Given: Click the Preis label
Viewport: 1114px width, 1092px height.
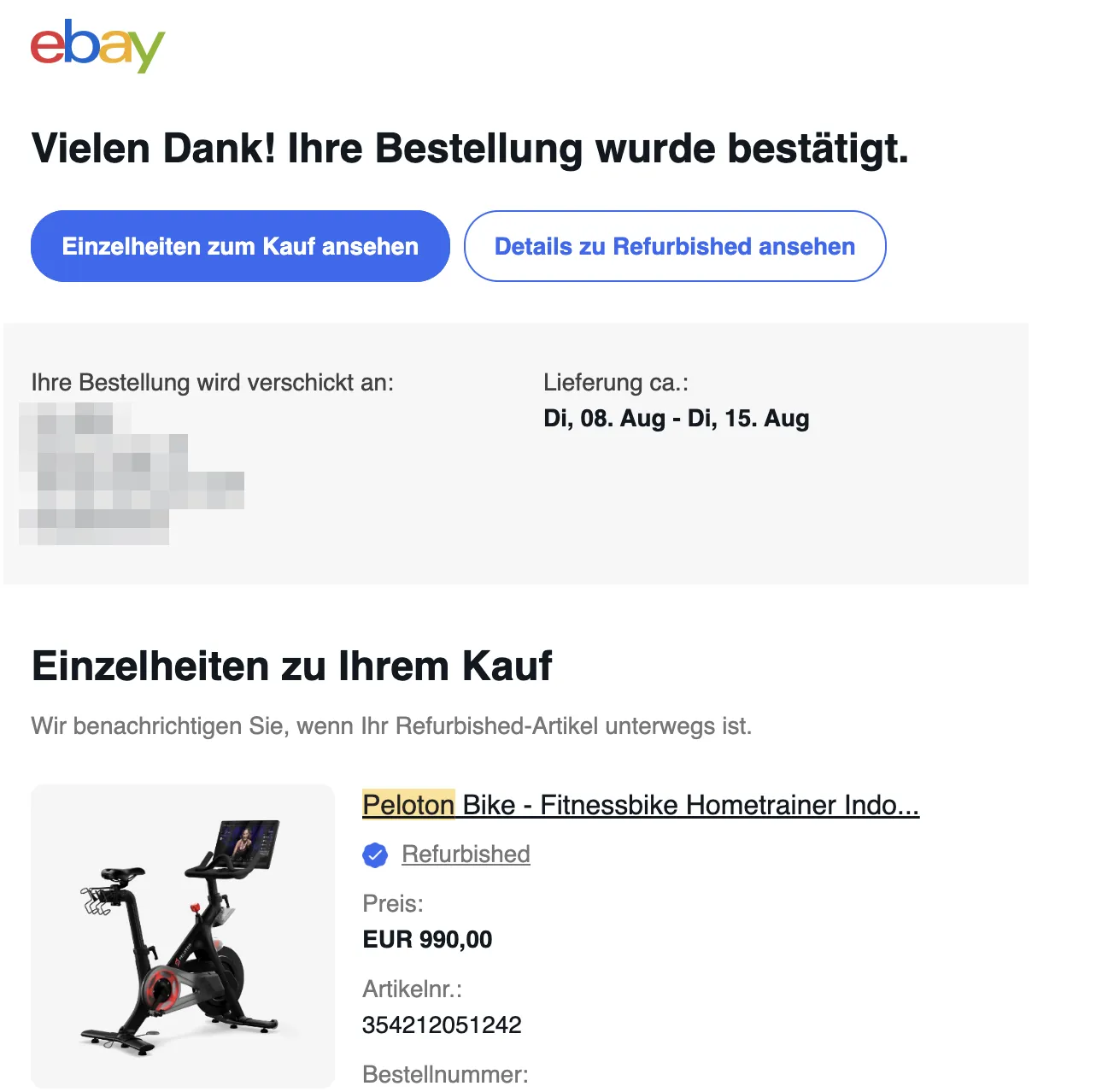Looking at the screenshot, I should pyautogui.click(x=393, y=903).
